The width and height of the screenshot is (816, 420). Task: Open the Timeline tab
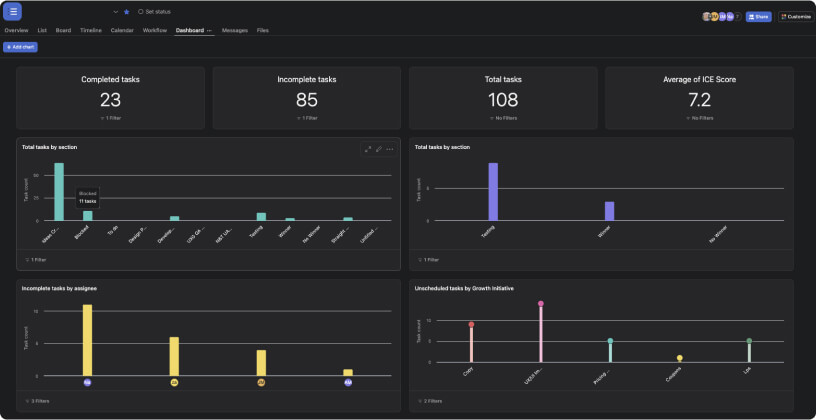[91, 31]
